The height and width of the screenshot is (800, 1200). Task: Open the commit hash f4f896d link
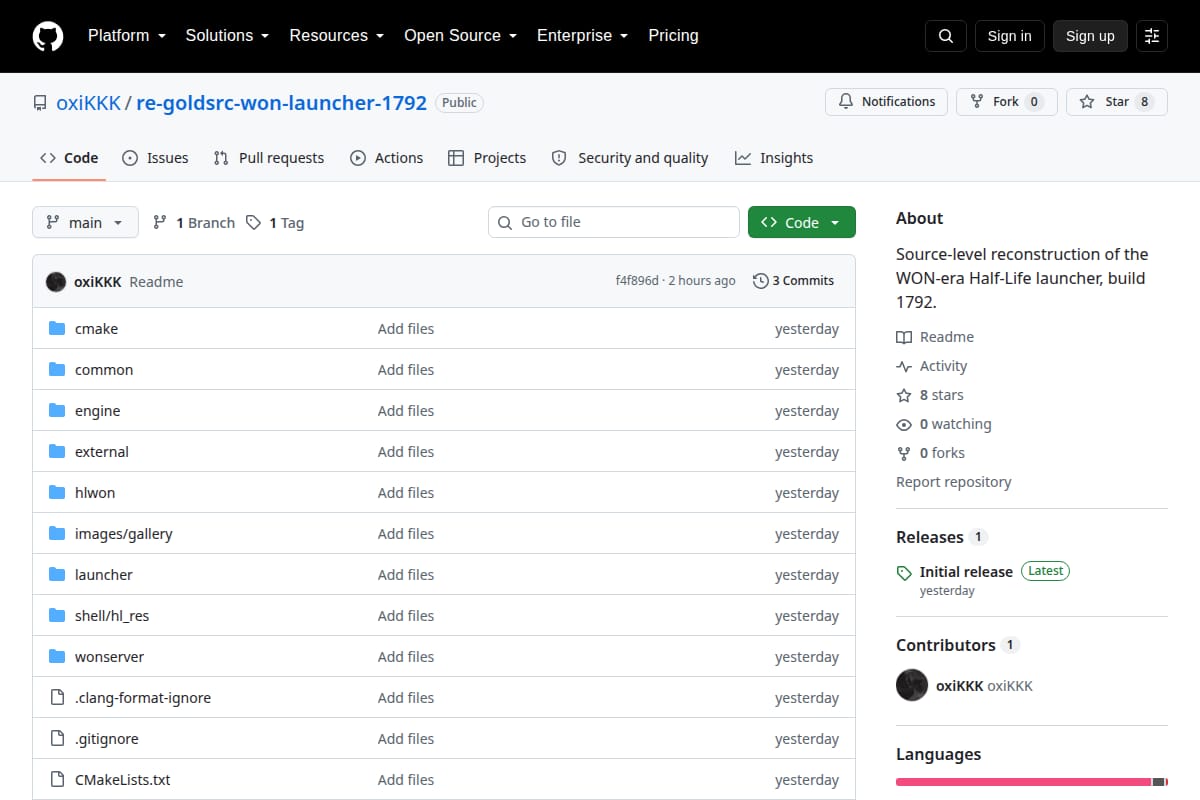point(637,281)
